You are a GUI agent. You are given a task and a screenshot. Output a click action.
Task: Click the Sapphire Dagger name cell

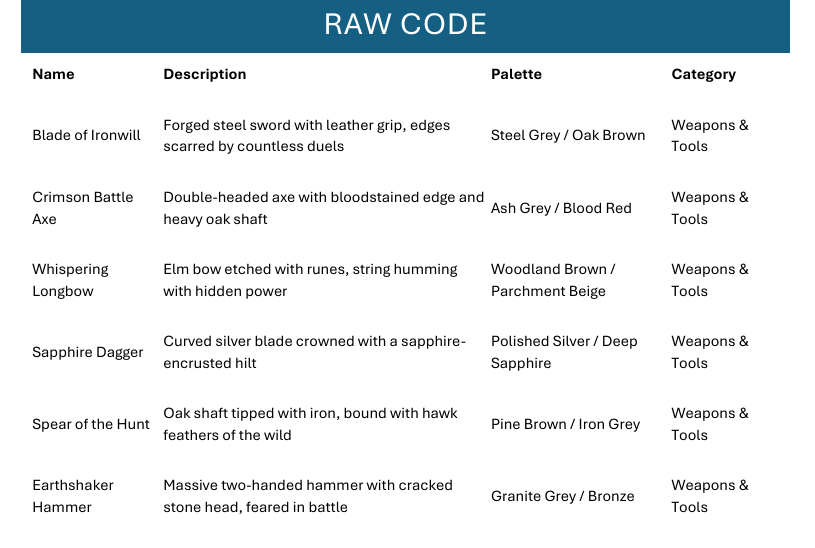click(87, 352)
